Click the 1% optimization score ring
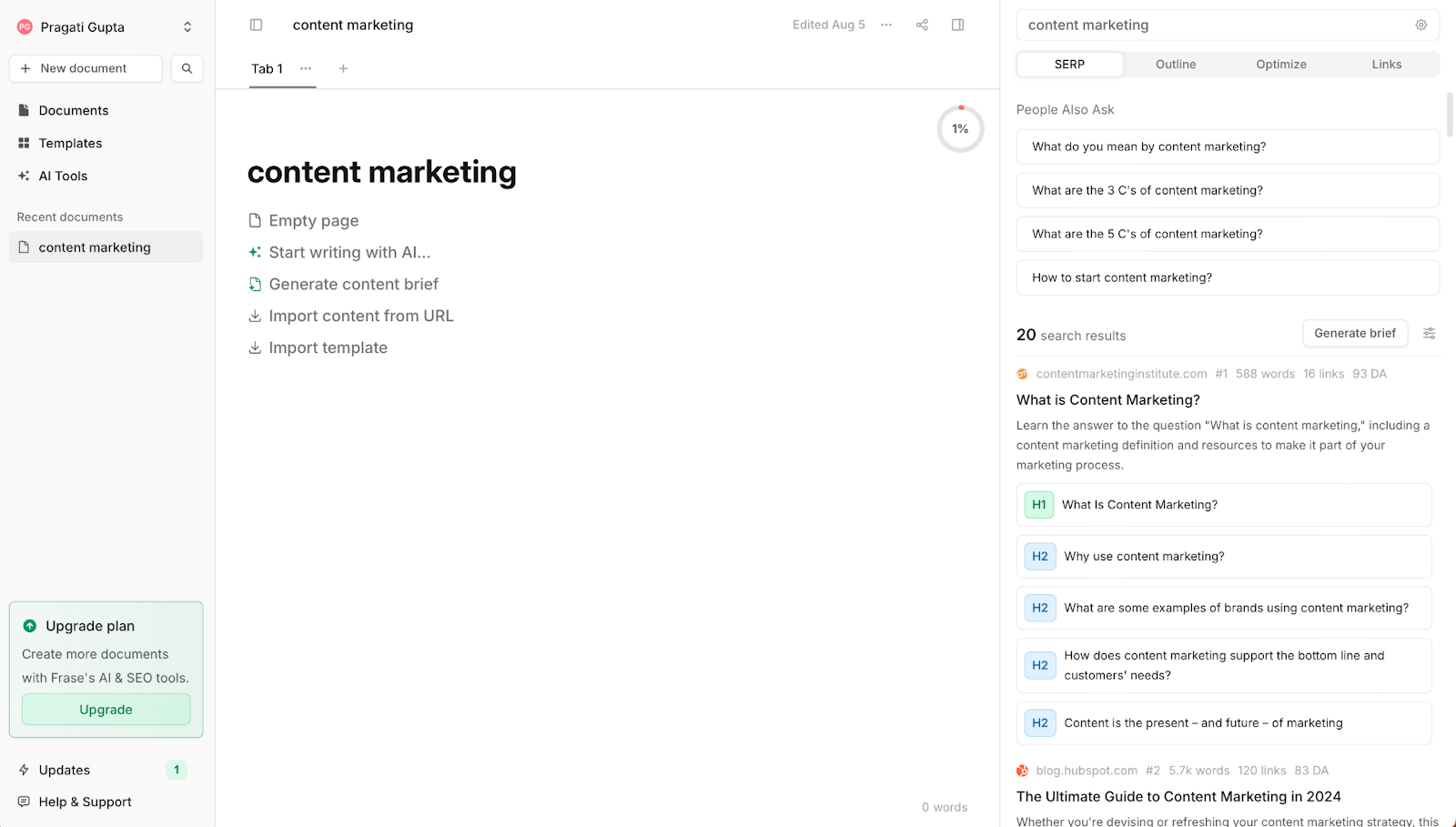This screenshot has width=1456, height=827. click(x=960, y=128)
